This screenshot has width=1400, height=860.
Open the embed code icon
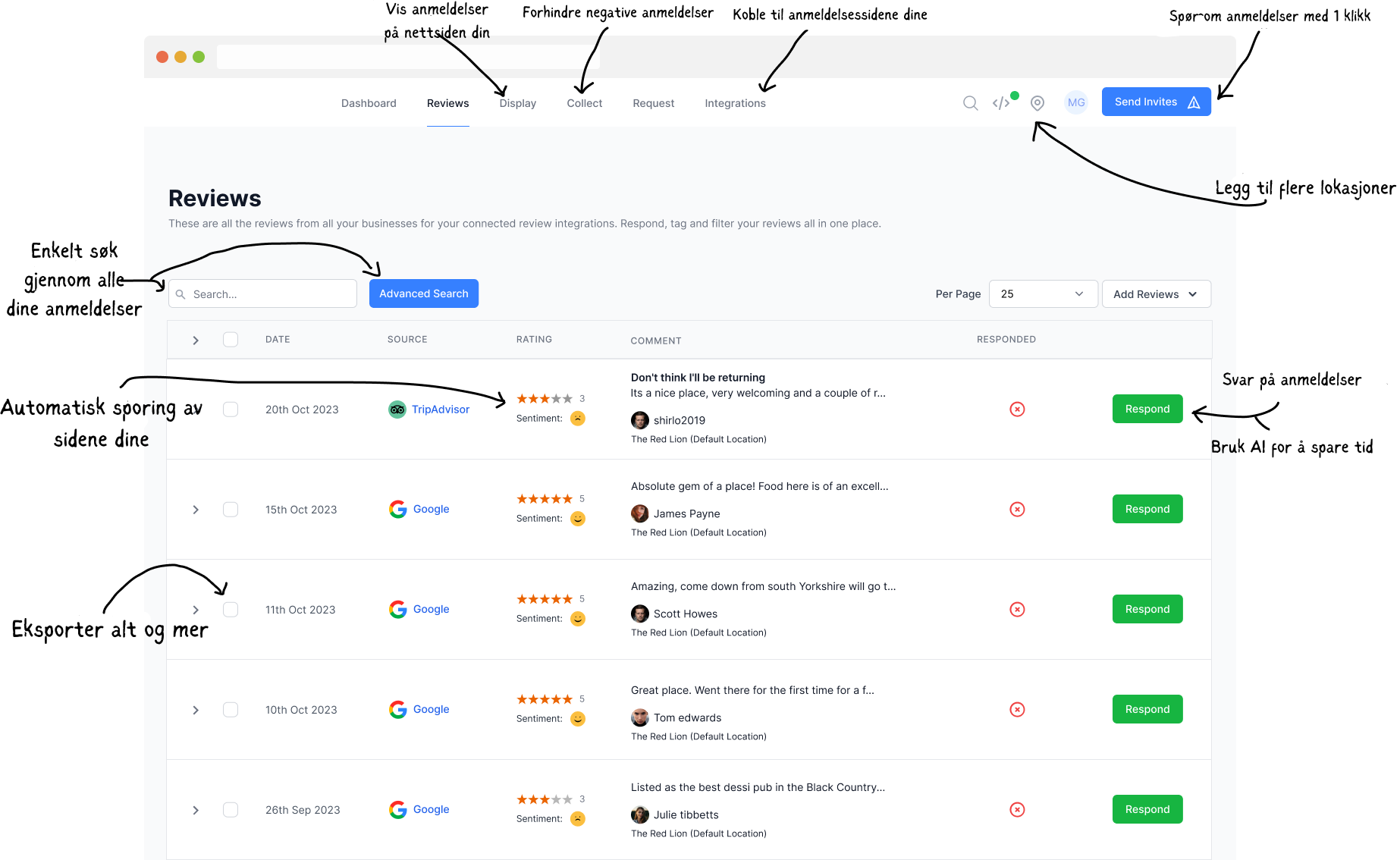[x=1001, y=103]
